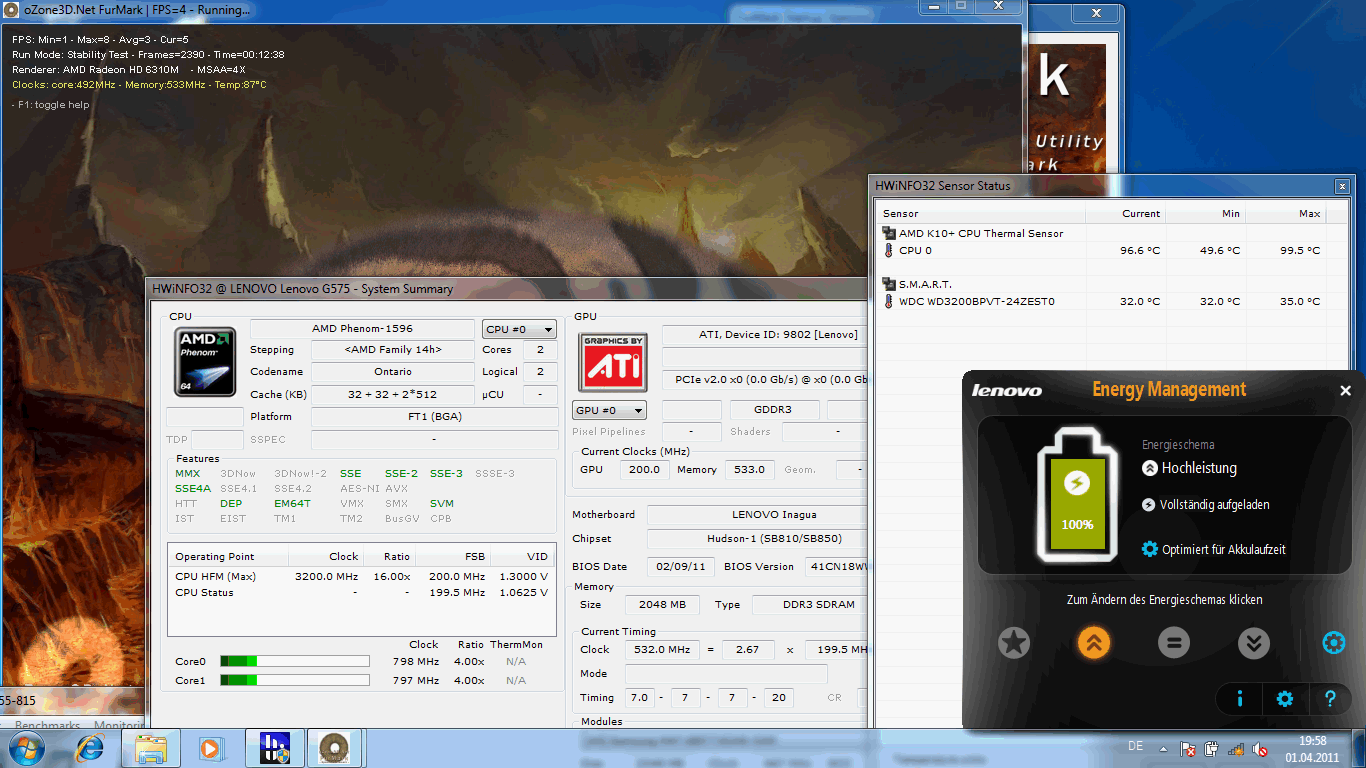Open the question mark help icon
The image size is (1366, 768).
pyautogui.click(x=1330, y=699)
